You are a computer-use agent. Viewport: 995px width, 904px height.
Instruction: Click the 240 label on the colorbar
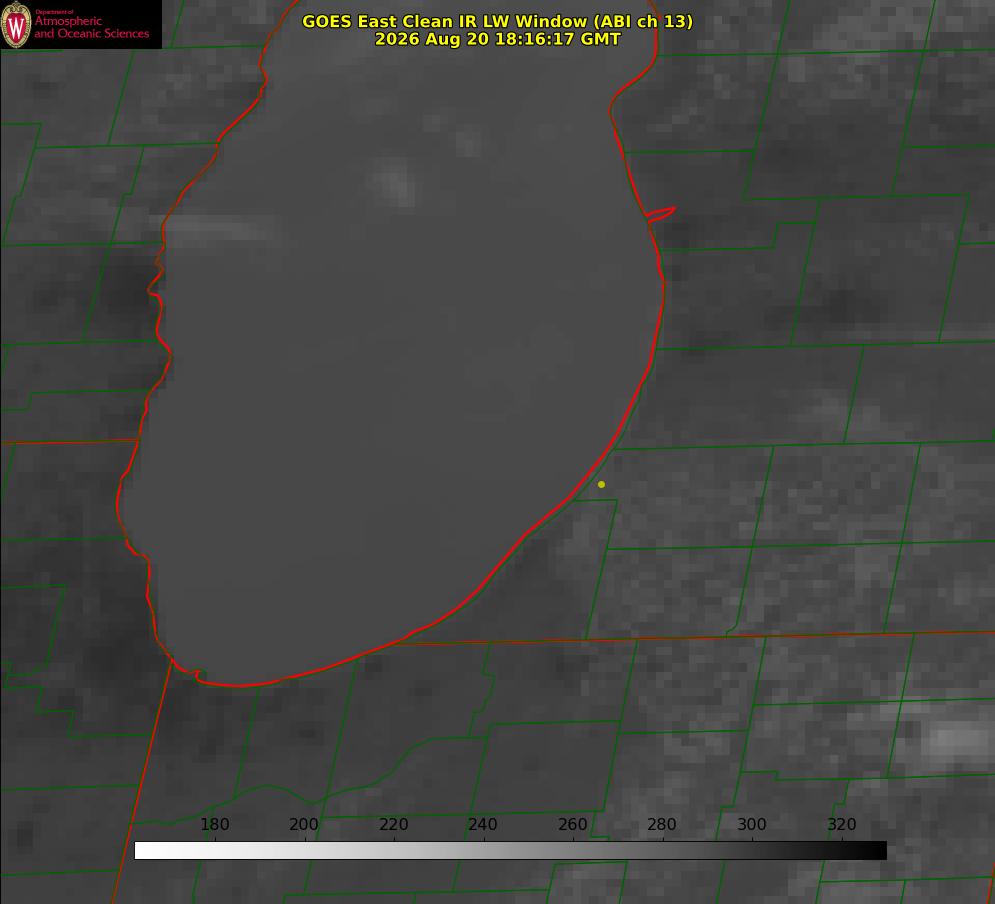click(483, 824)
